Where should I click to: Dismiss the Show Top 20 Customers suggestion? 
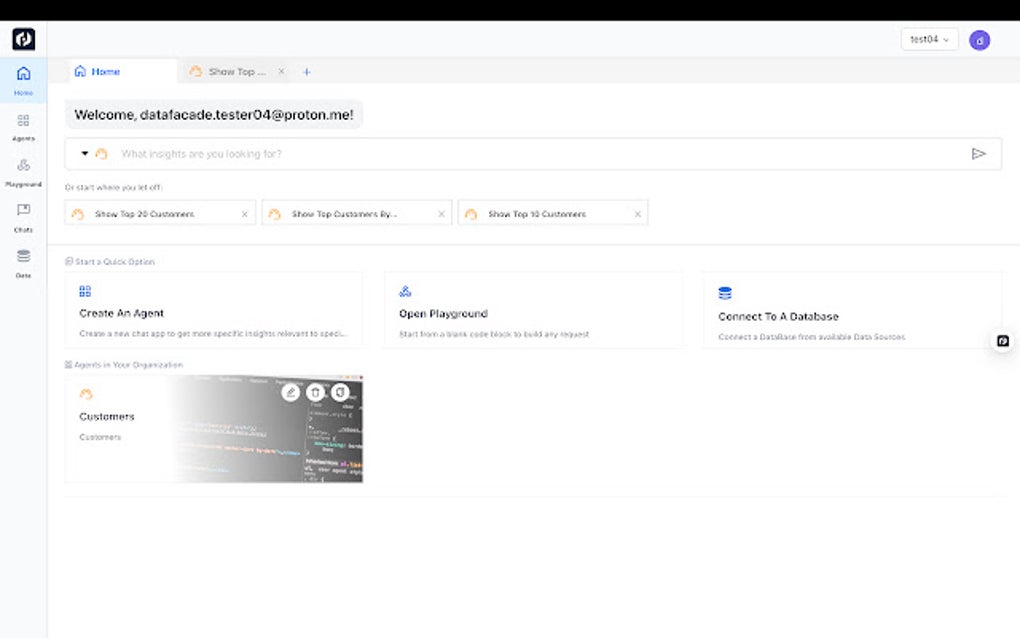click(x=246, y=213)
